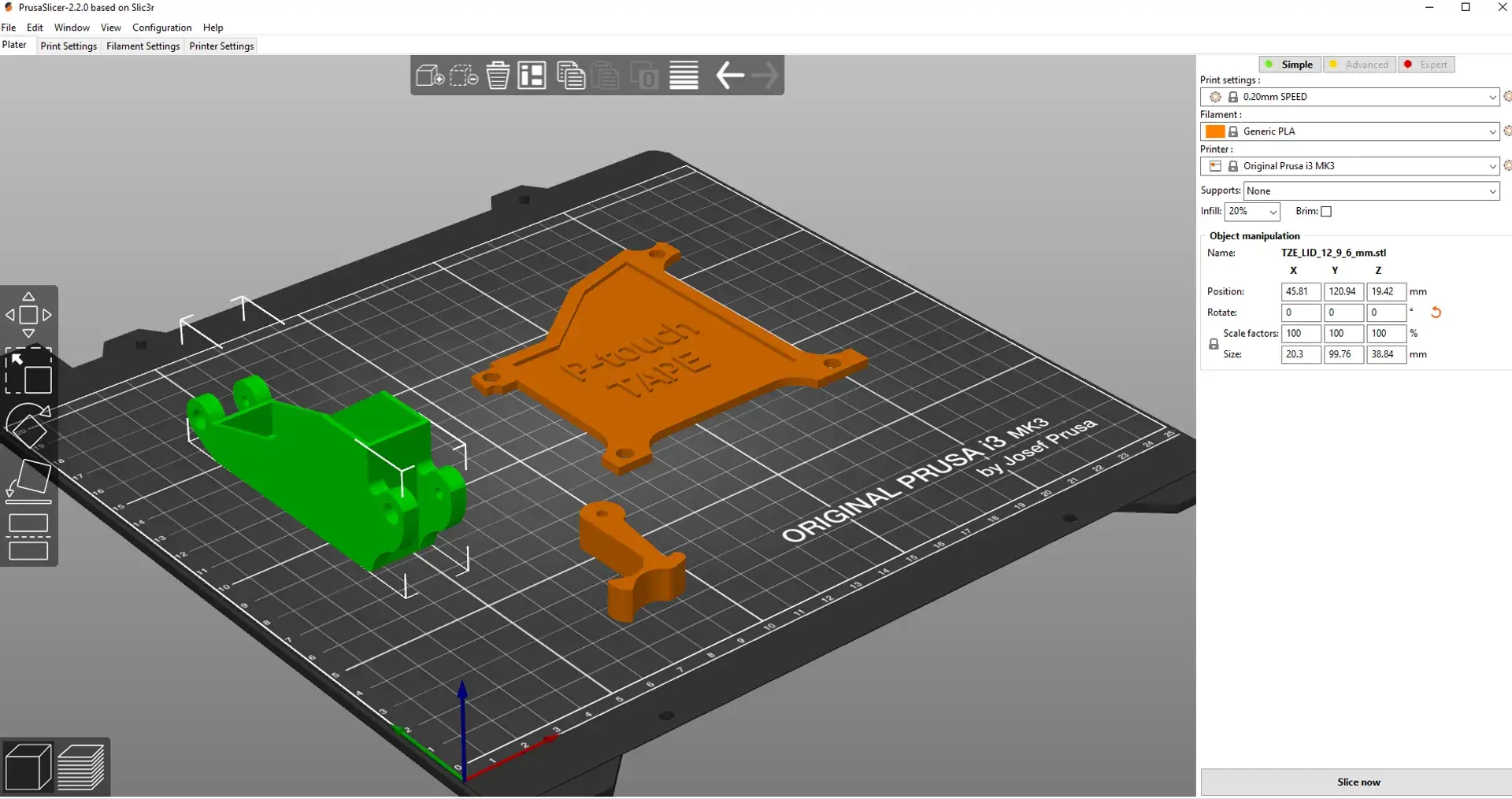Click the orange filament color swatch

click(1215, 131)
